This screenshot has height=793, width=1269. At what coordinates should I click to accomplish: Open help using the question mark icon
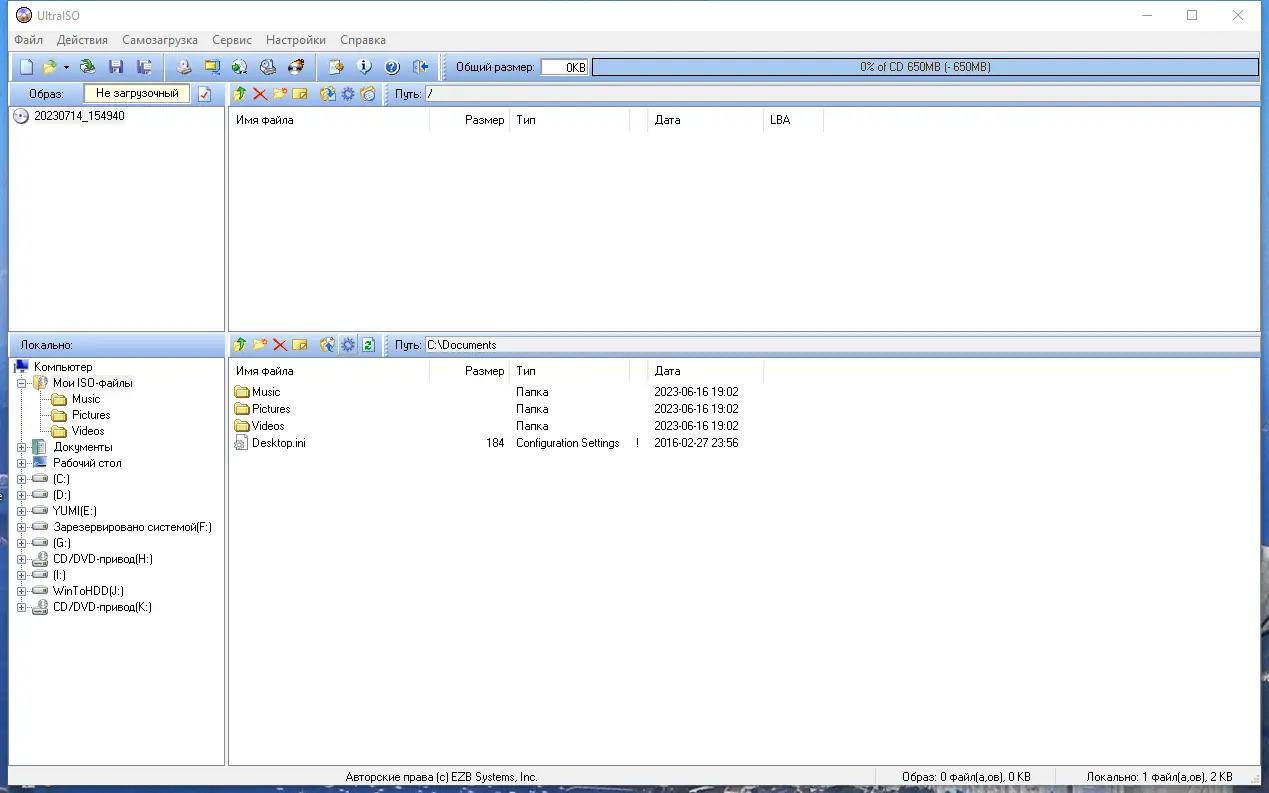(x=391, y=66)
